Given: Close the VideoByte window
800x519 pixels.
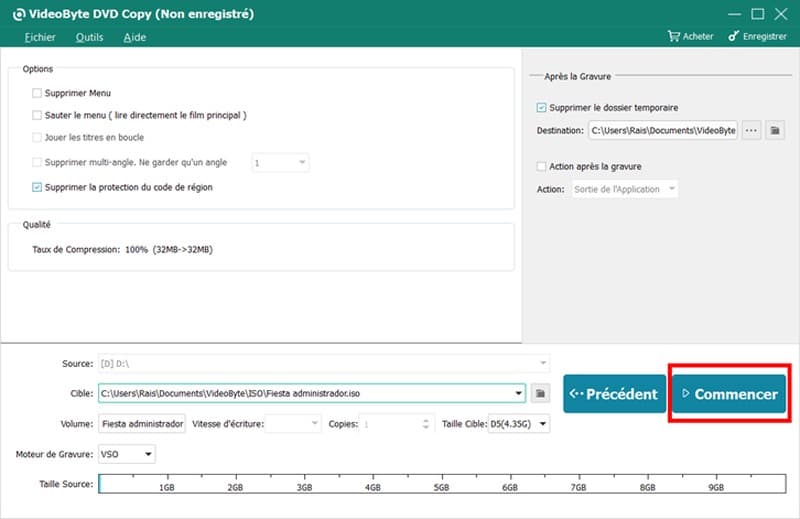Looking at the screenshot, I should (x=781, y=14).
